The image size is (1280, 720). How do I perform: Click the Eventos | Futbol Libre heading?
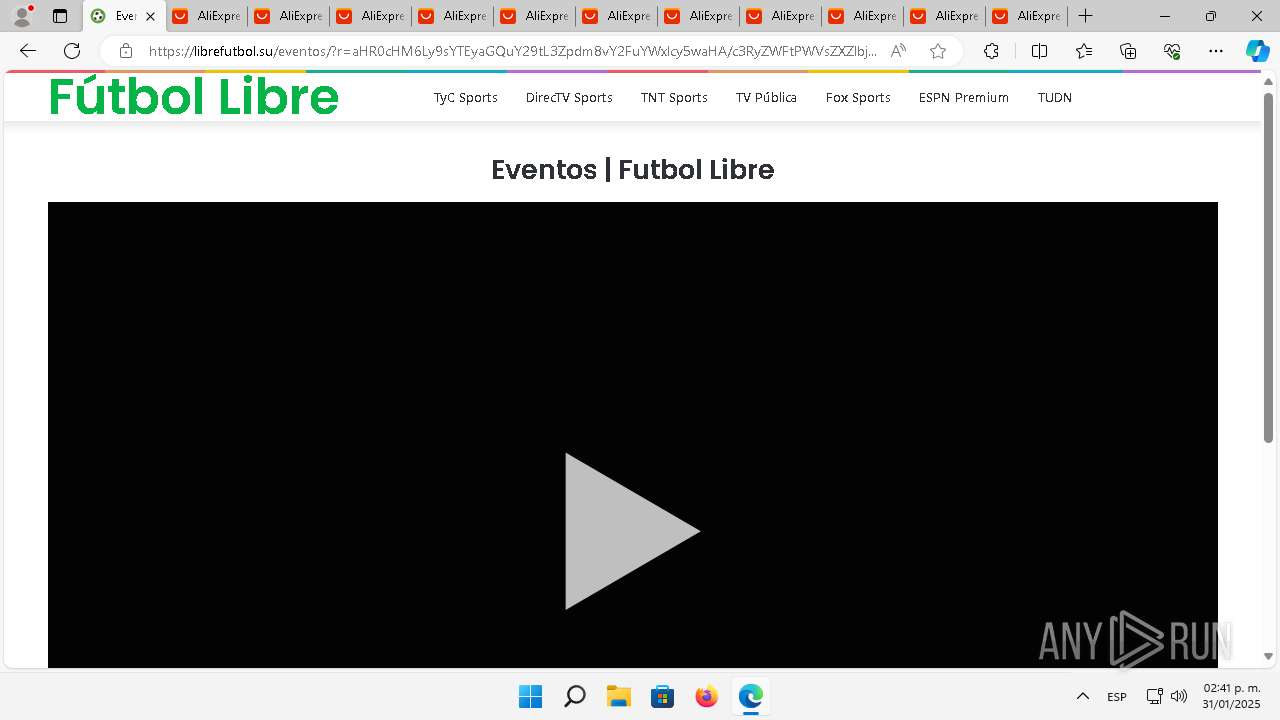(x=633, y=170)
